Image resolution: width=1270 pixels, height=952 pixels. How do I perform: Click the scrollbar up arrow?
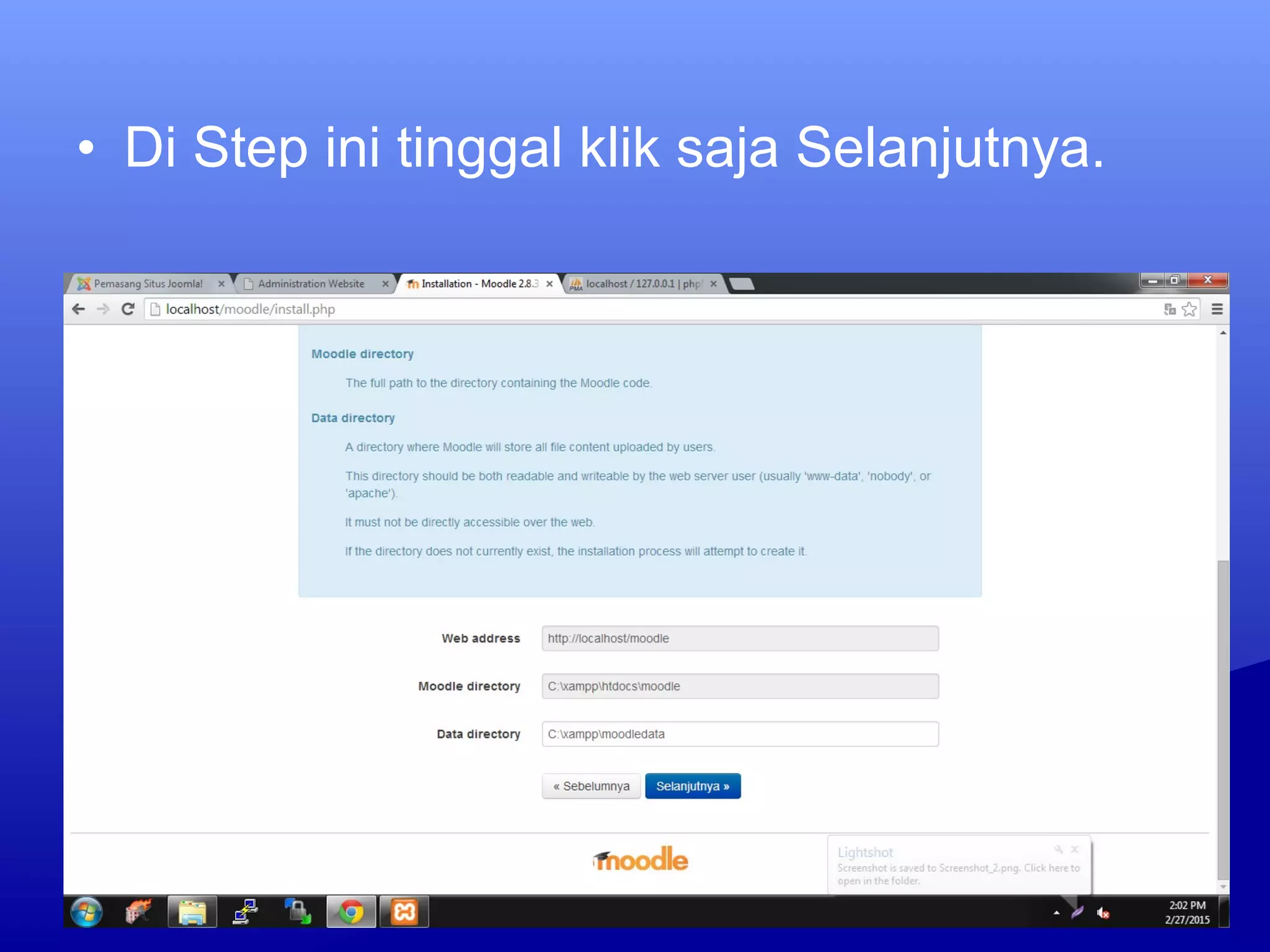coord(1223,333)
